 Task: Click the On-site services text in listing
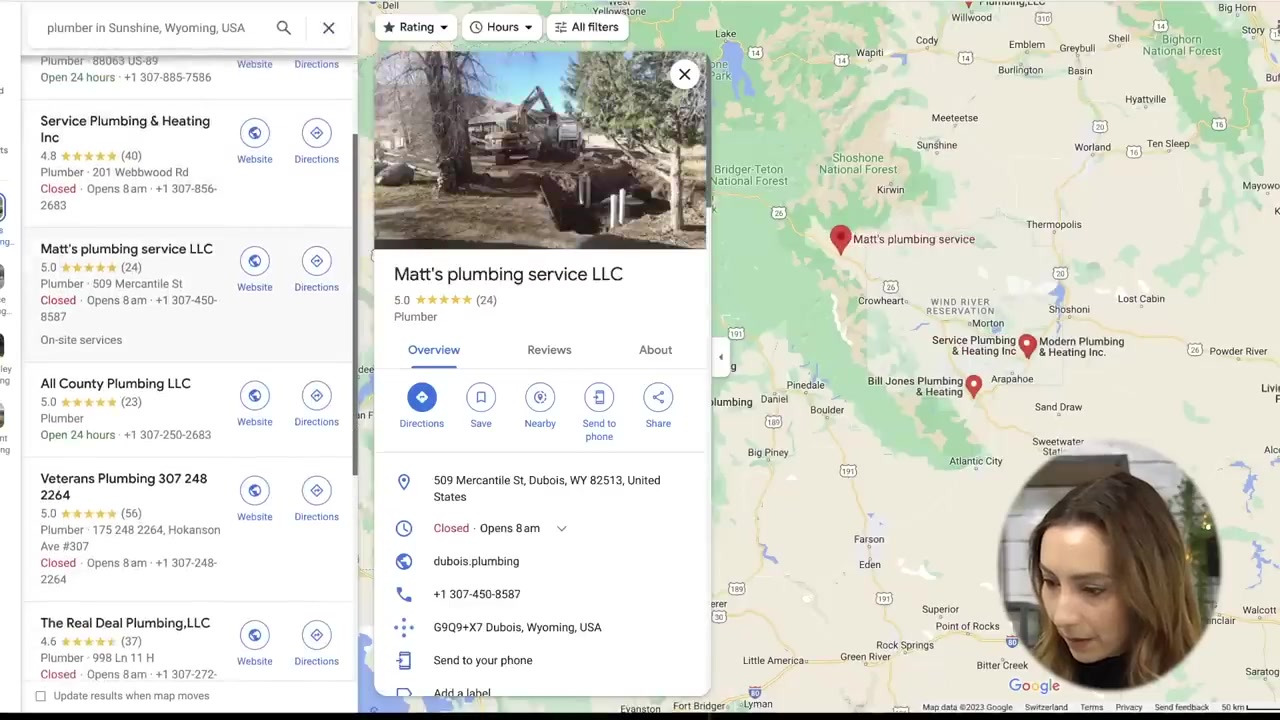81,340
